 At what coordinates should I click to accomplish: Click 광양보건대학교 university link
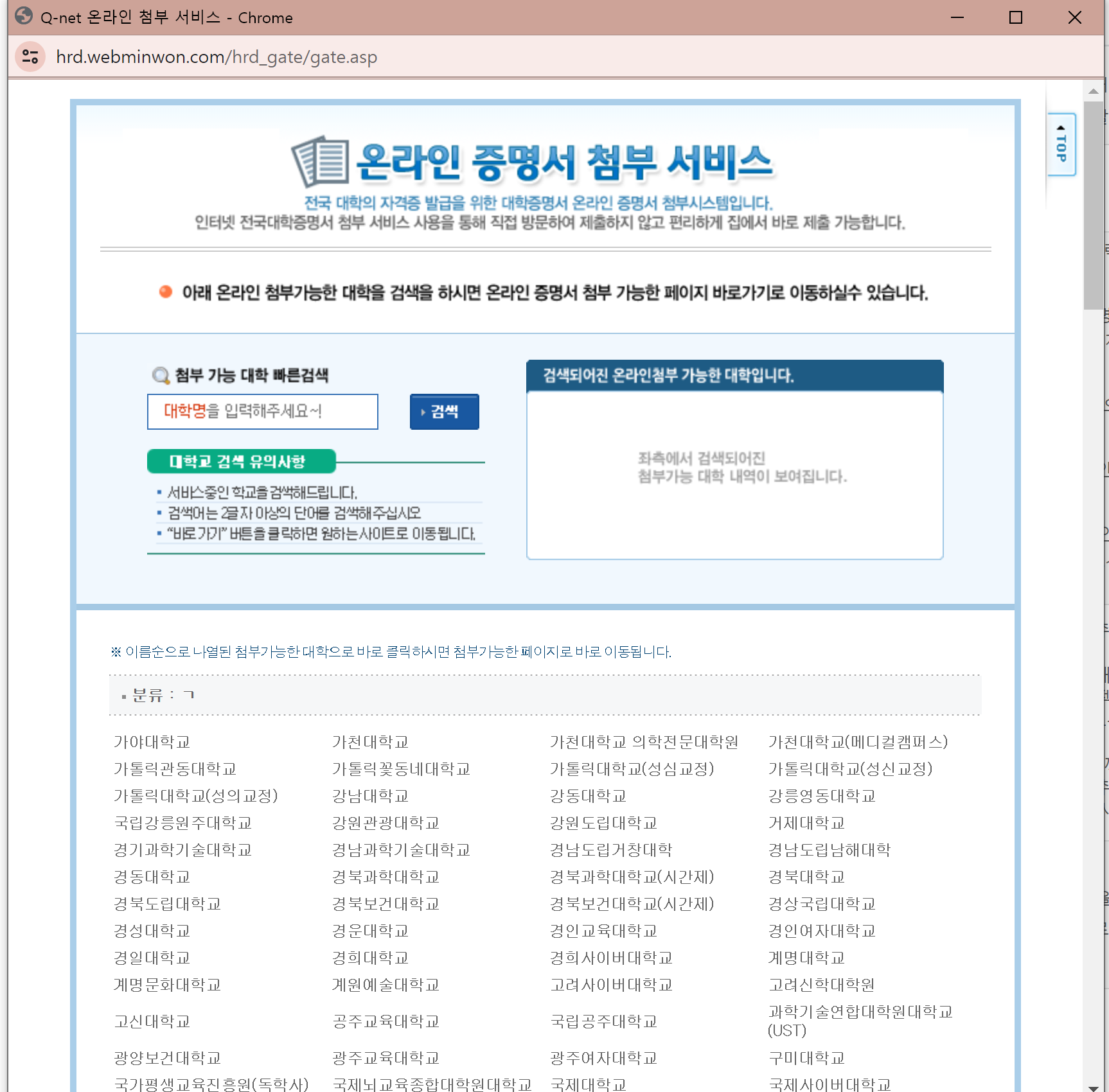[x=168, y=1058]
